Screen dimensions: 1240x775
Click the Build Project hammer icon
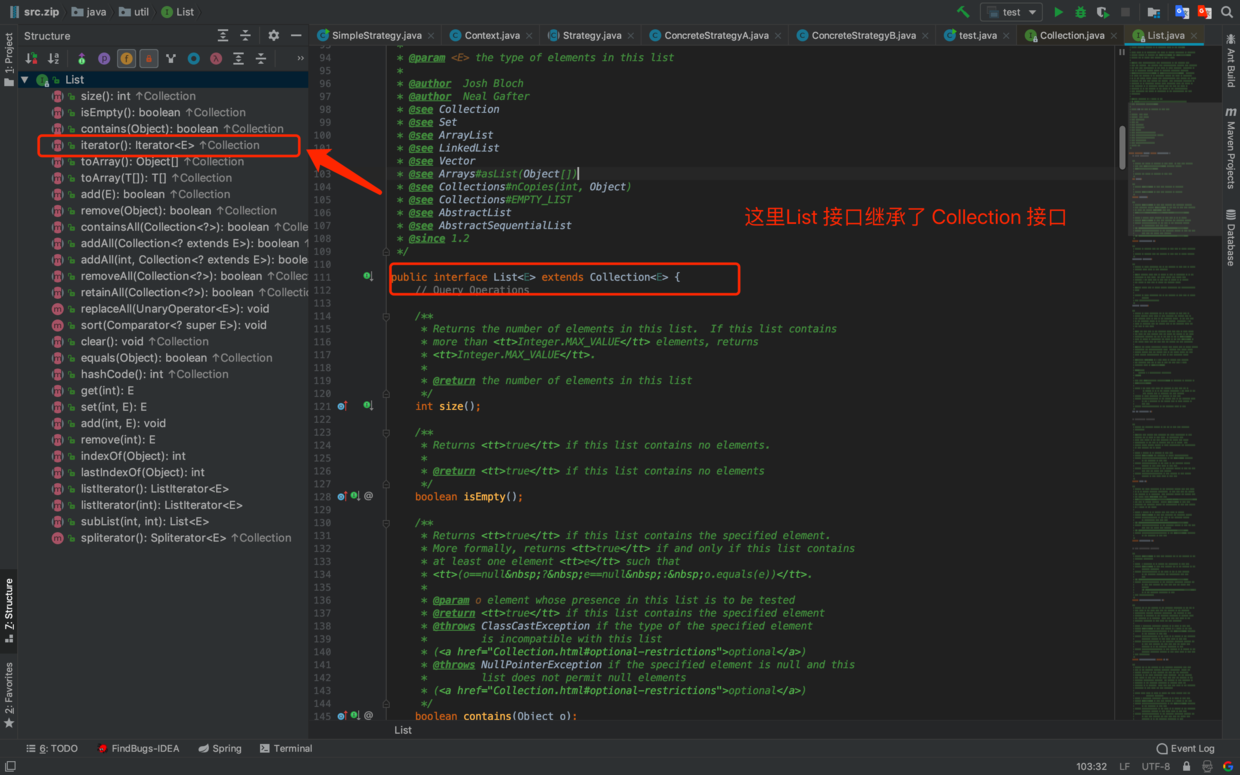[x=963, y=12]
